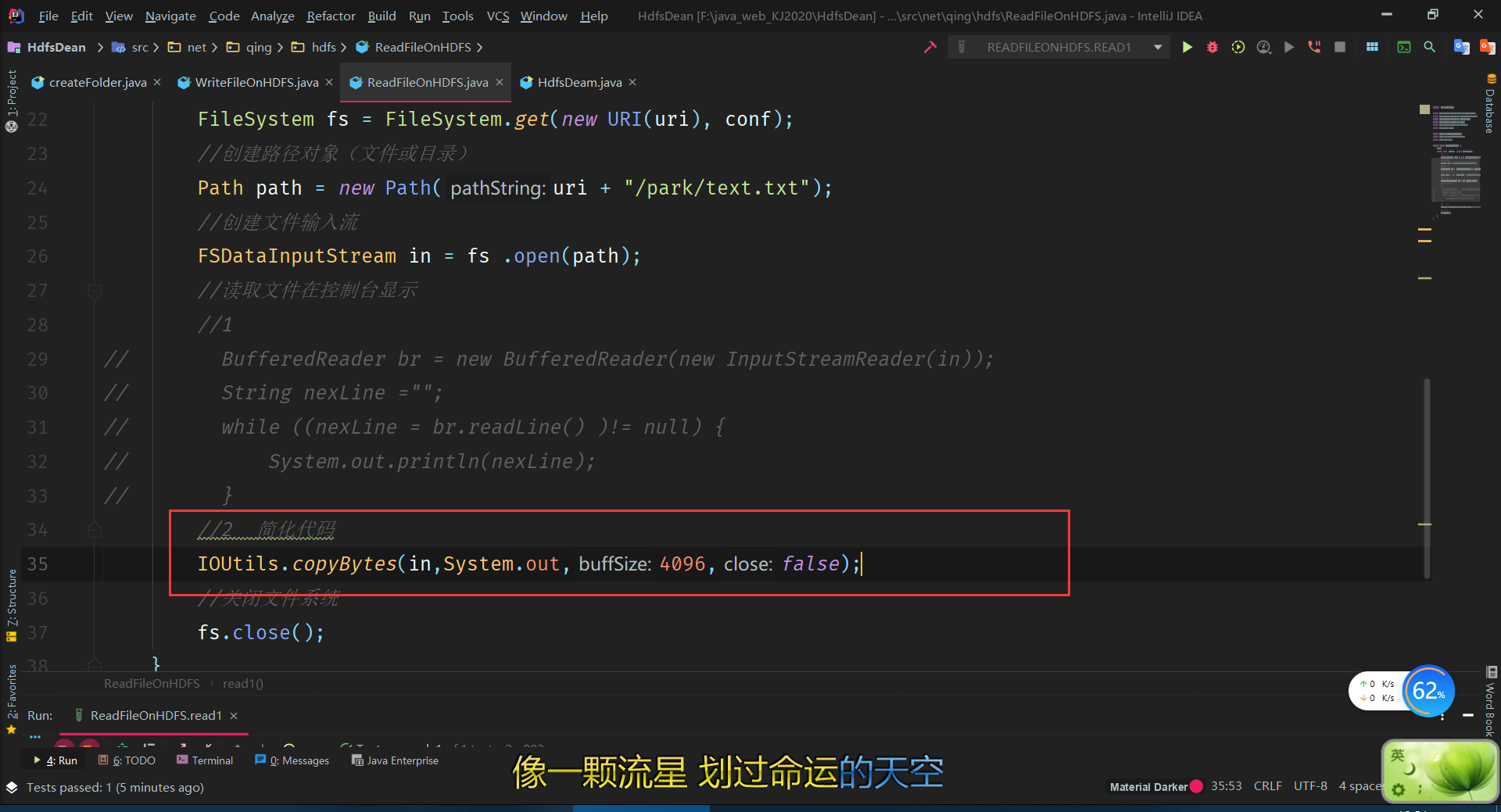
Task: Click the code minimap preview
Action: coord(1457,160)
